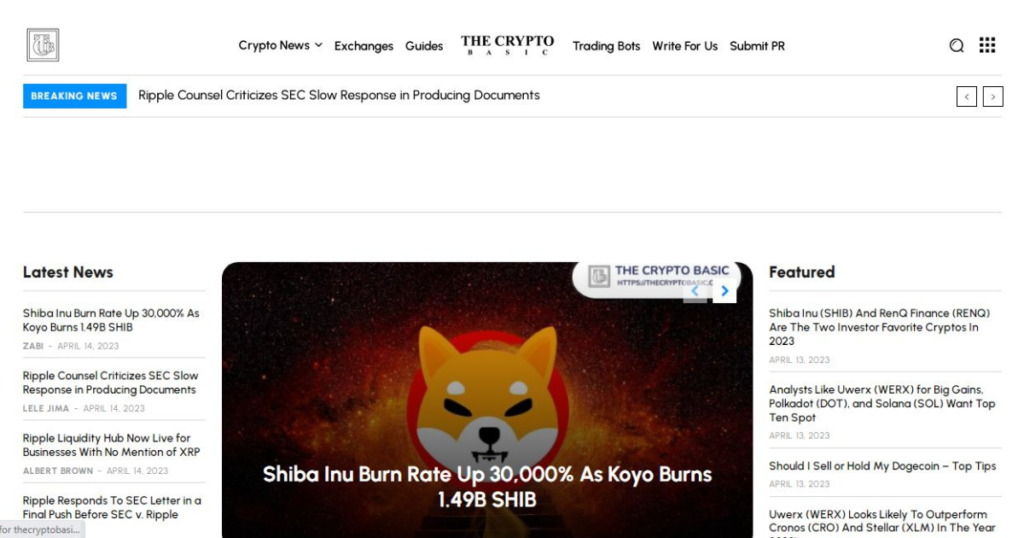Open the grid menu icon
Screen dimensions: 1024x538
tap(987, 45)
